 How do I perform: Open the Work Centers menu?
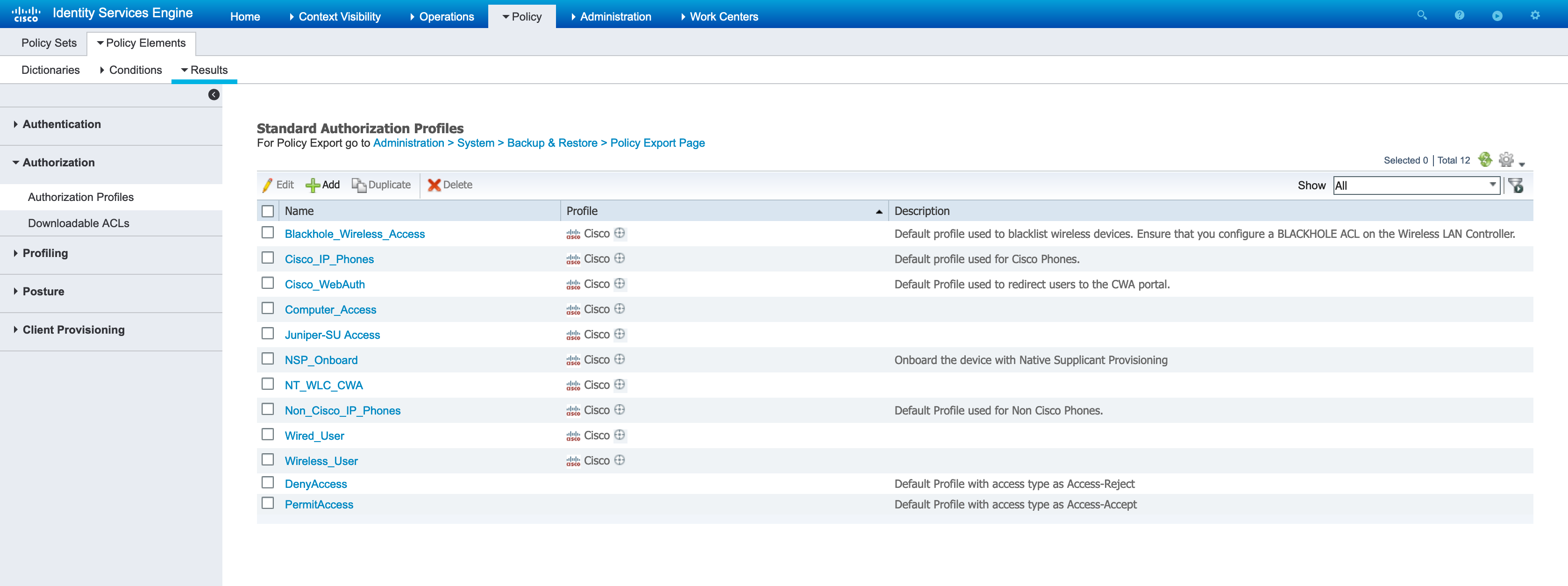[x=719, y=16]
